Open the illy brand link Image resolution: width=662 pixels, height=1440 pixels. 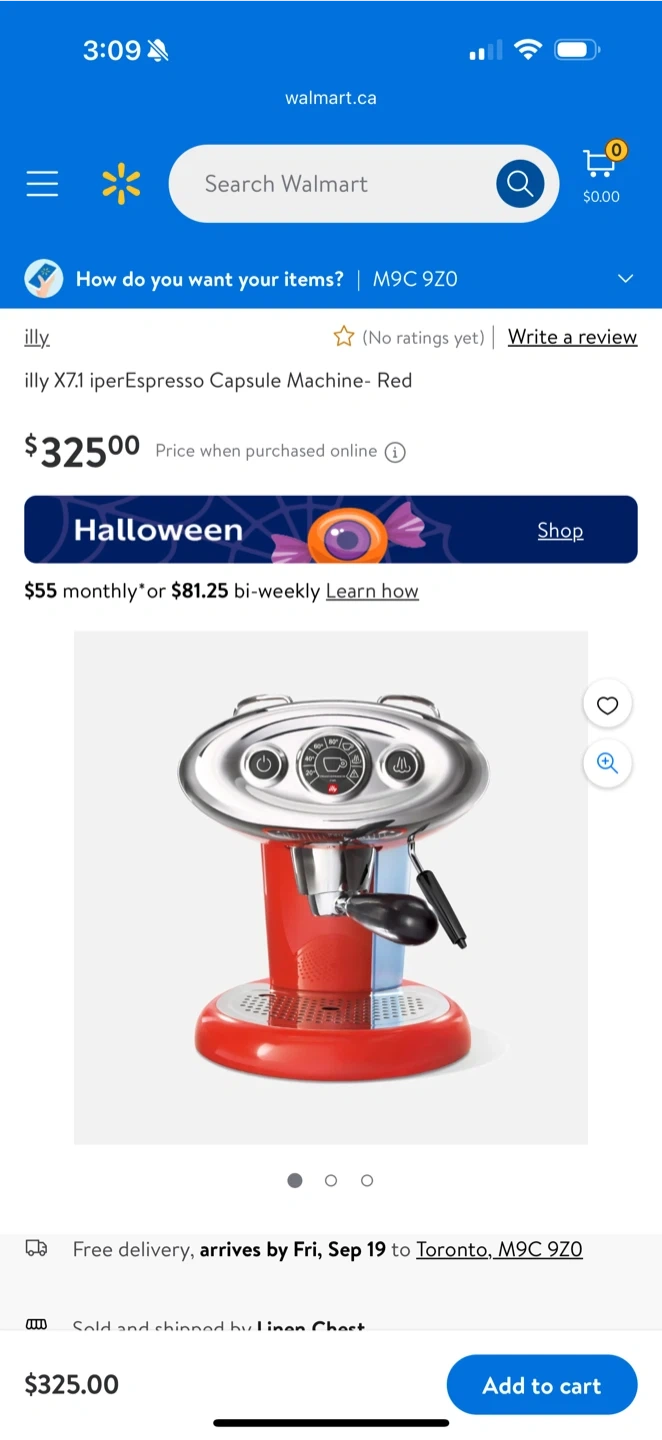pos(37,337)
